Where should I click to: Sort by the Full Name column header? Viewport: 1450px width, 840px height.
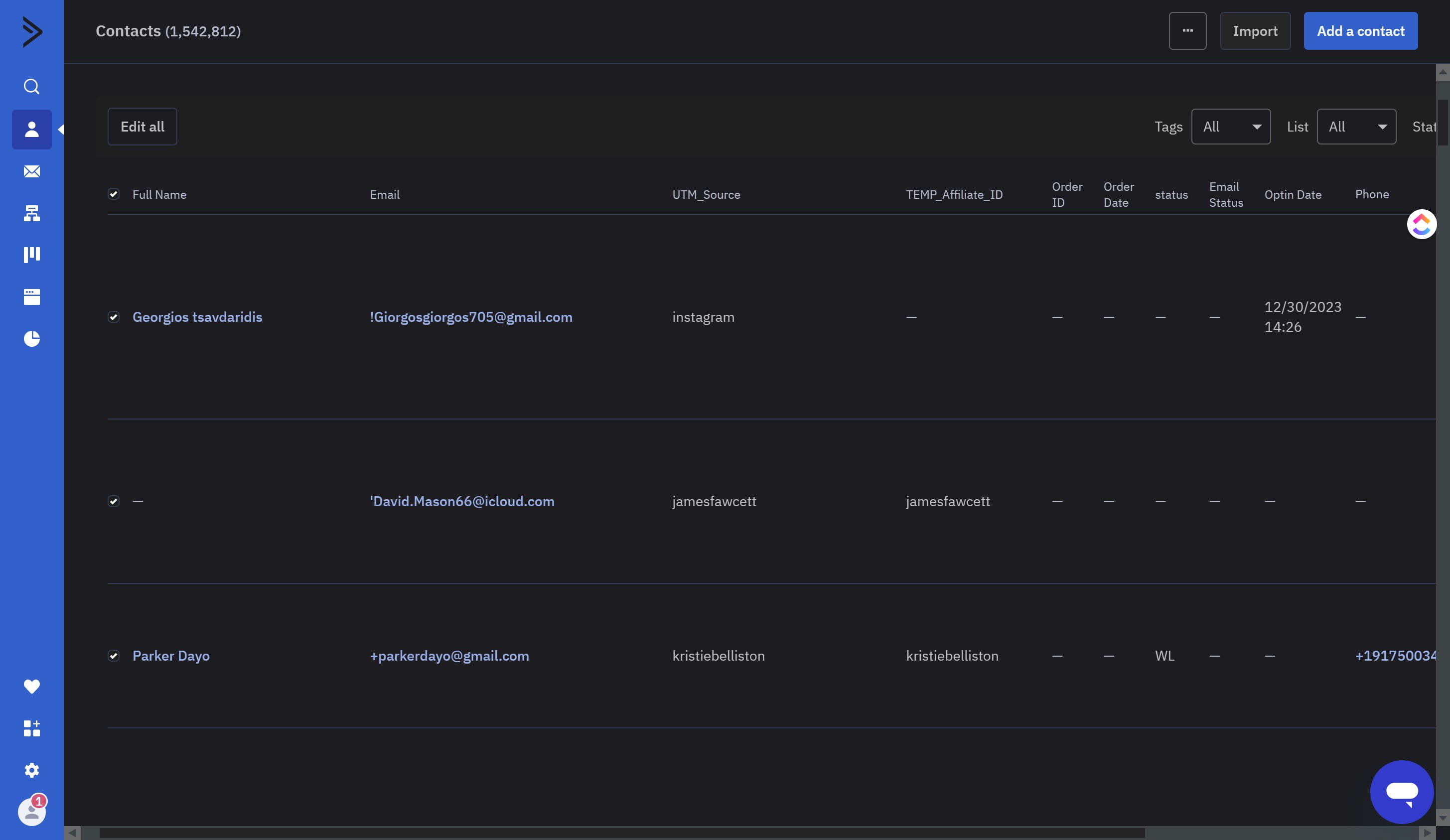159,194
